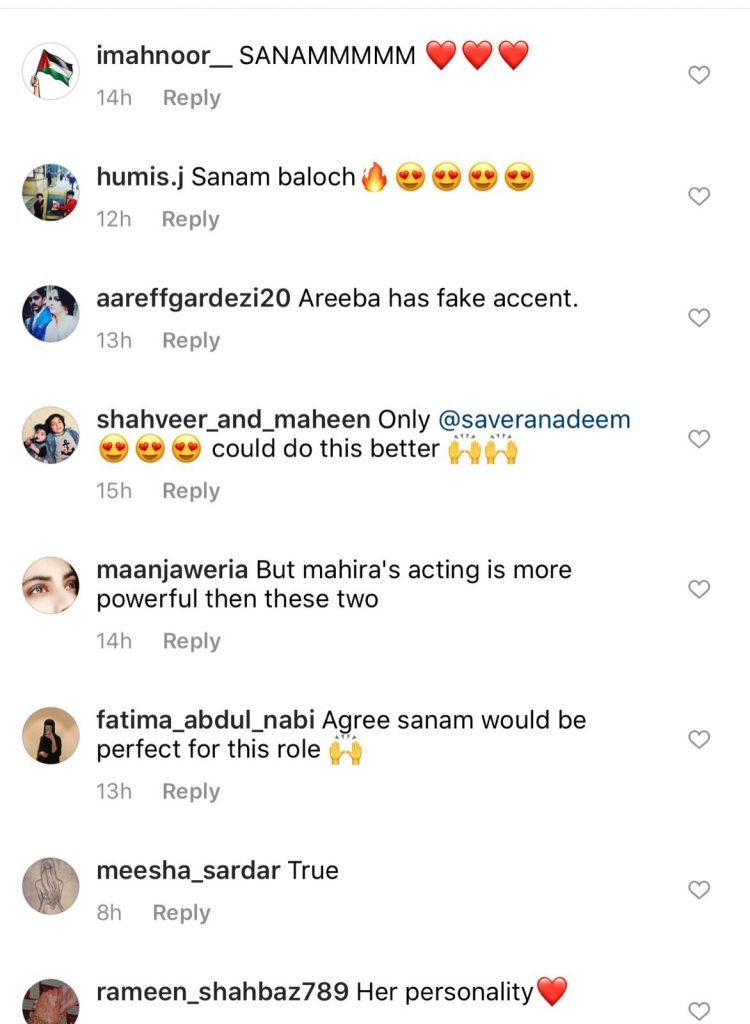Like meesha_sardar's True comment

tap(700, 890)
